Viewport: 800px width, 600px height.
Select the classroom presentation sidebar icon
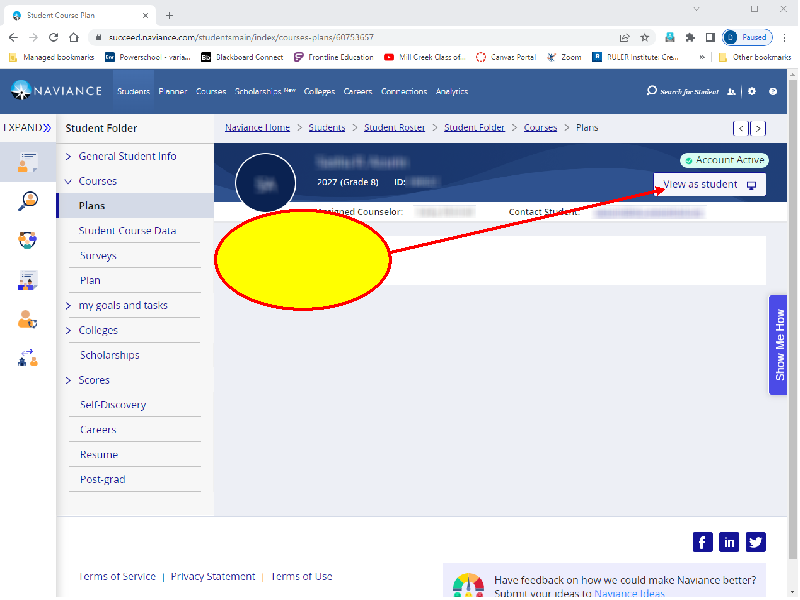pyautogui.click(x=28, y=280)
